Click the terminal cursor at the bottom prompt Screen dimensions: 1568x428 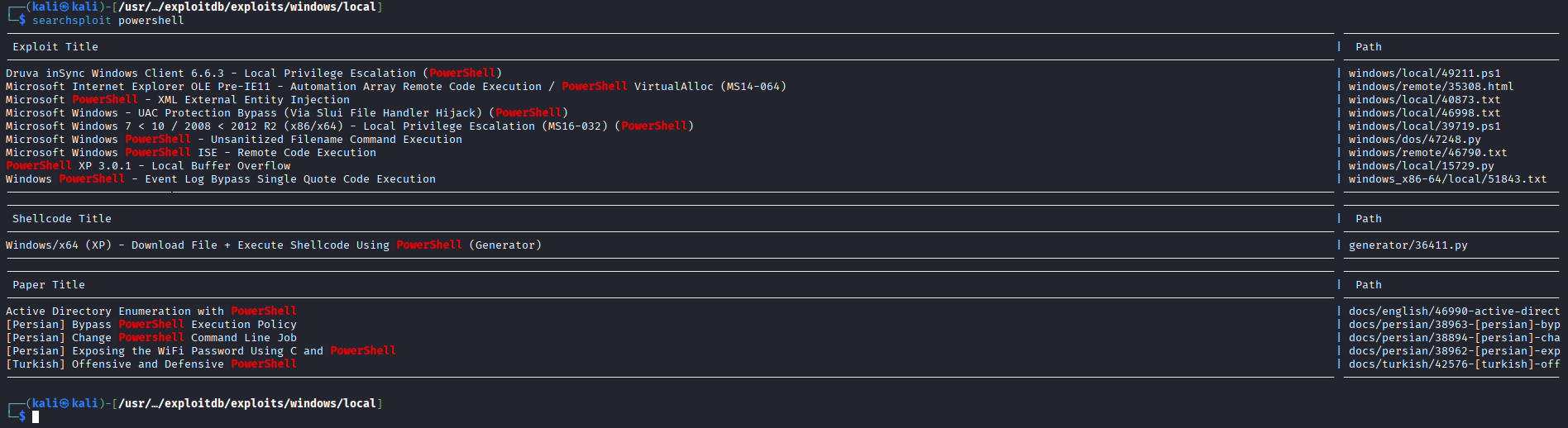tap(36, 417)
